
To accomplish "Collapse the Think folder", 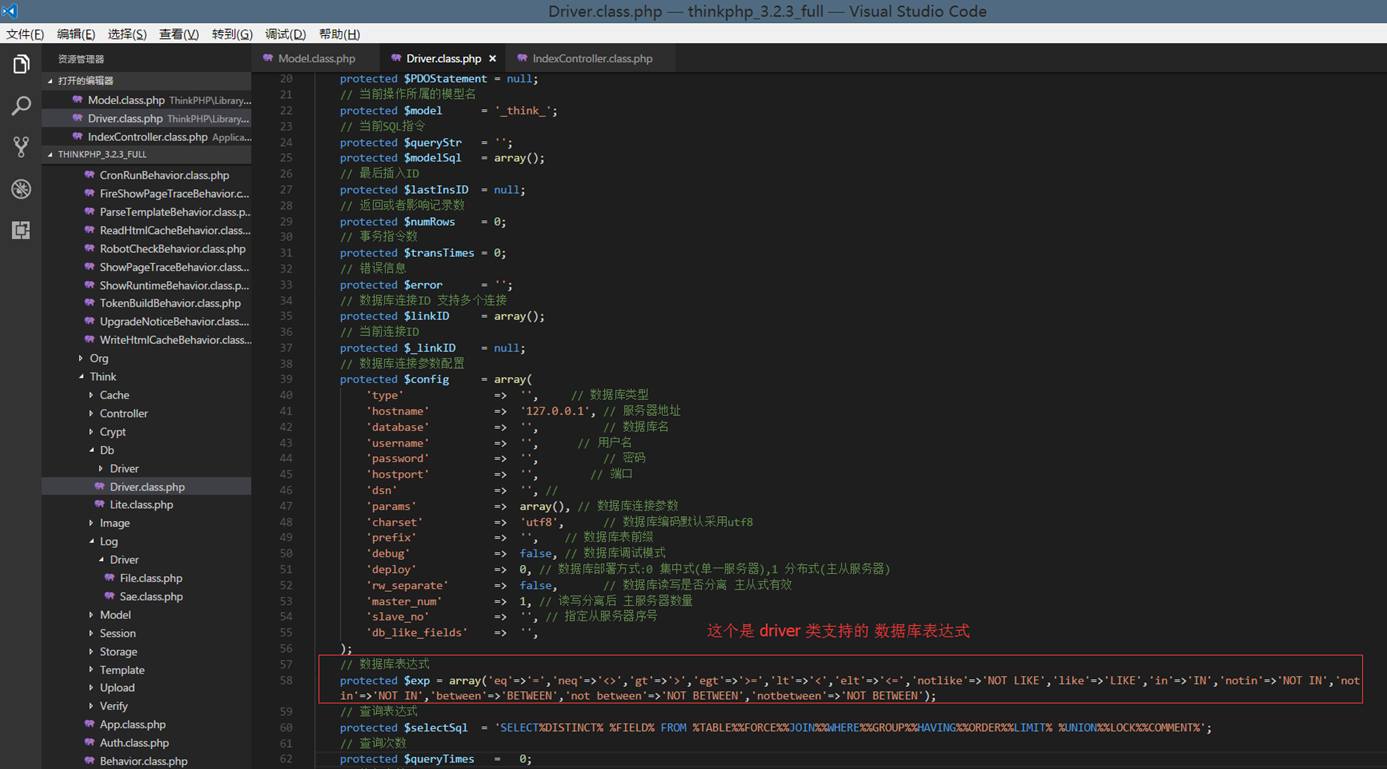I will pyautogui.click(x=102, y=377).
